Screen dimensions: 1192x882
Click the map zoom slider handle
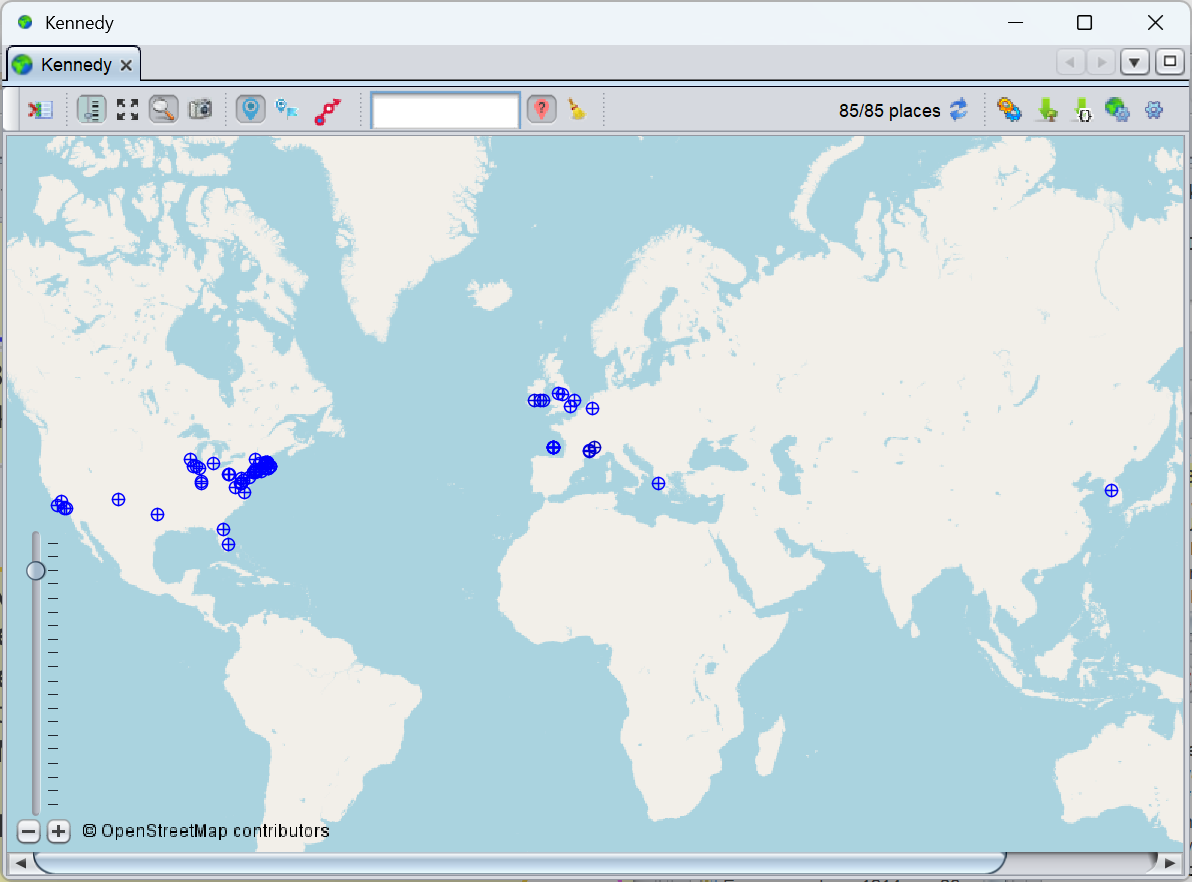(x=36, y=570)
